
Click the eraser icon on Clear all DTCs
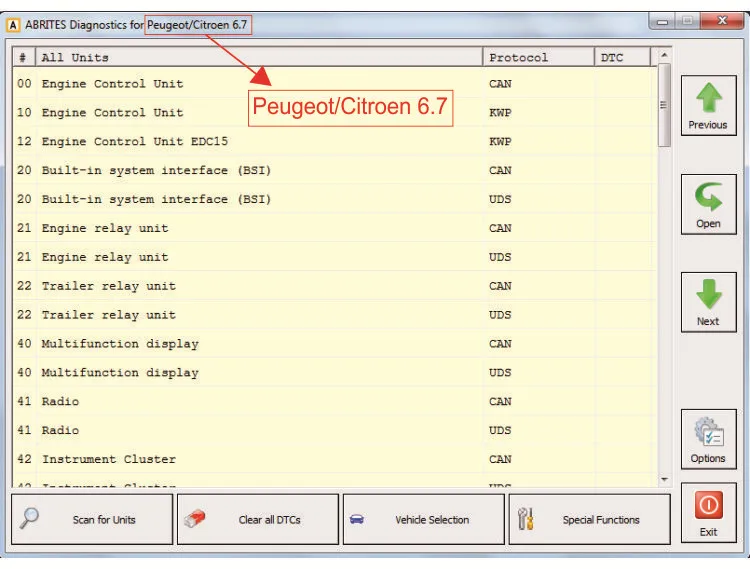pyautogui.click(x=195, y=519)
